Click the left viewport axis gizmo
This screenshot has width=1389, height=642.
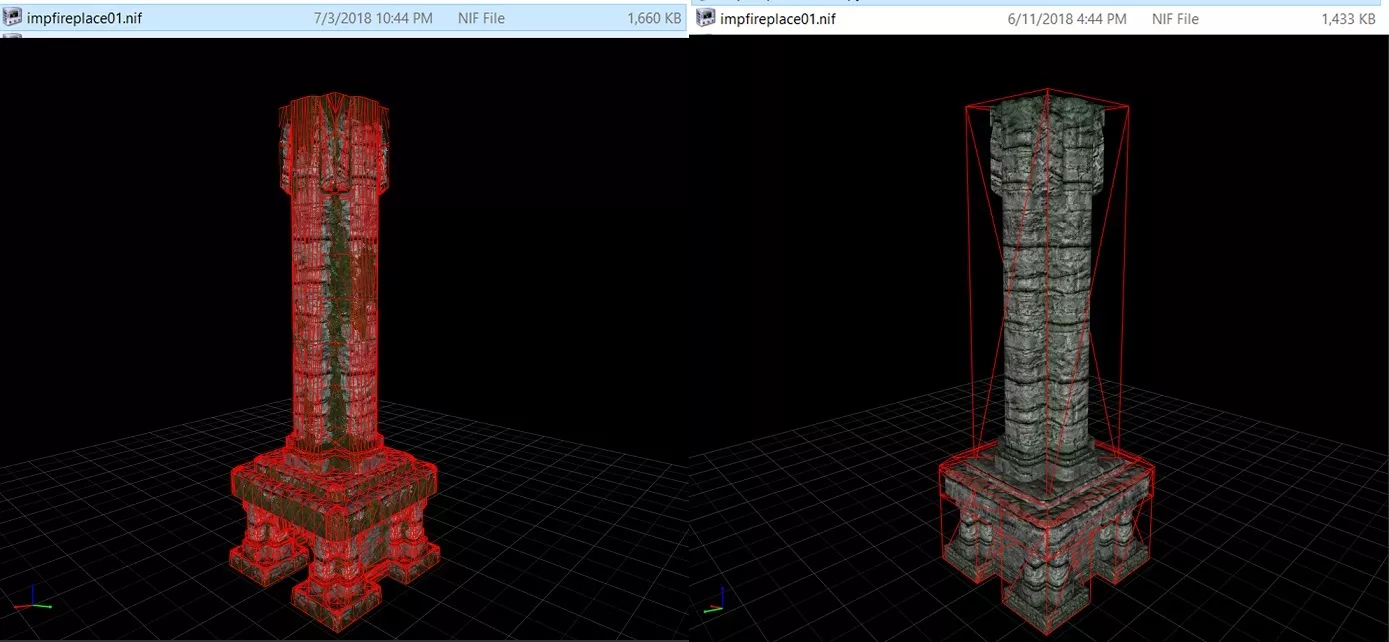[x=33, y=598]
